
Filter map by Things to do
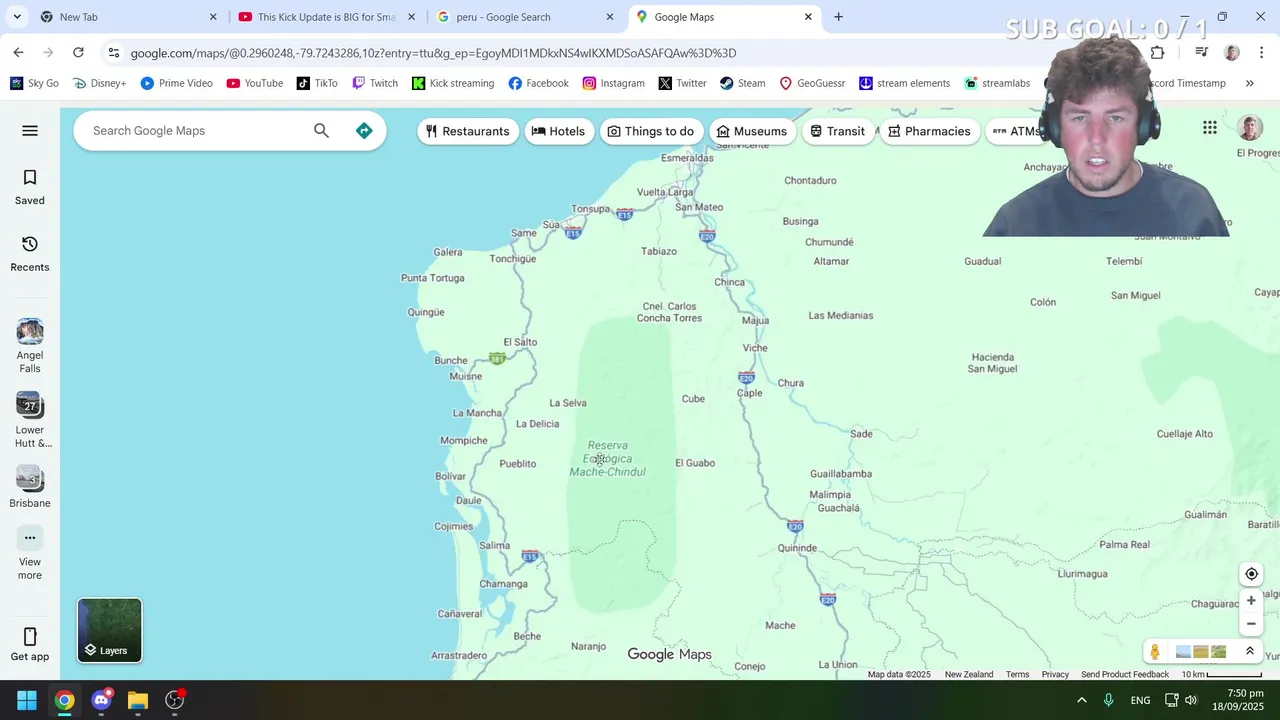coord(651,131)
